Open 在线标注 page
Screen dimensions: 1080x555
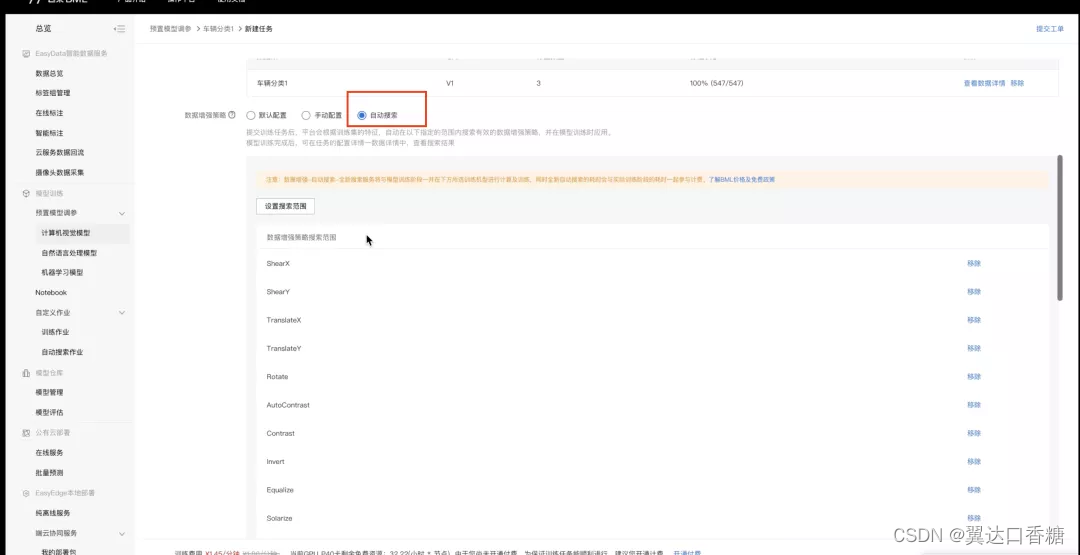coord(50,113)
